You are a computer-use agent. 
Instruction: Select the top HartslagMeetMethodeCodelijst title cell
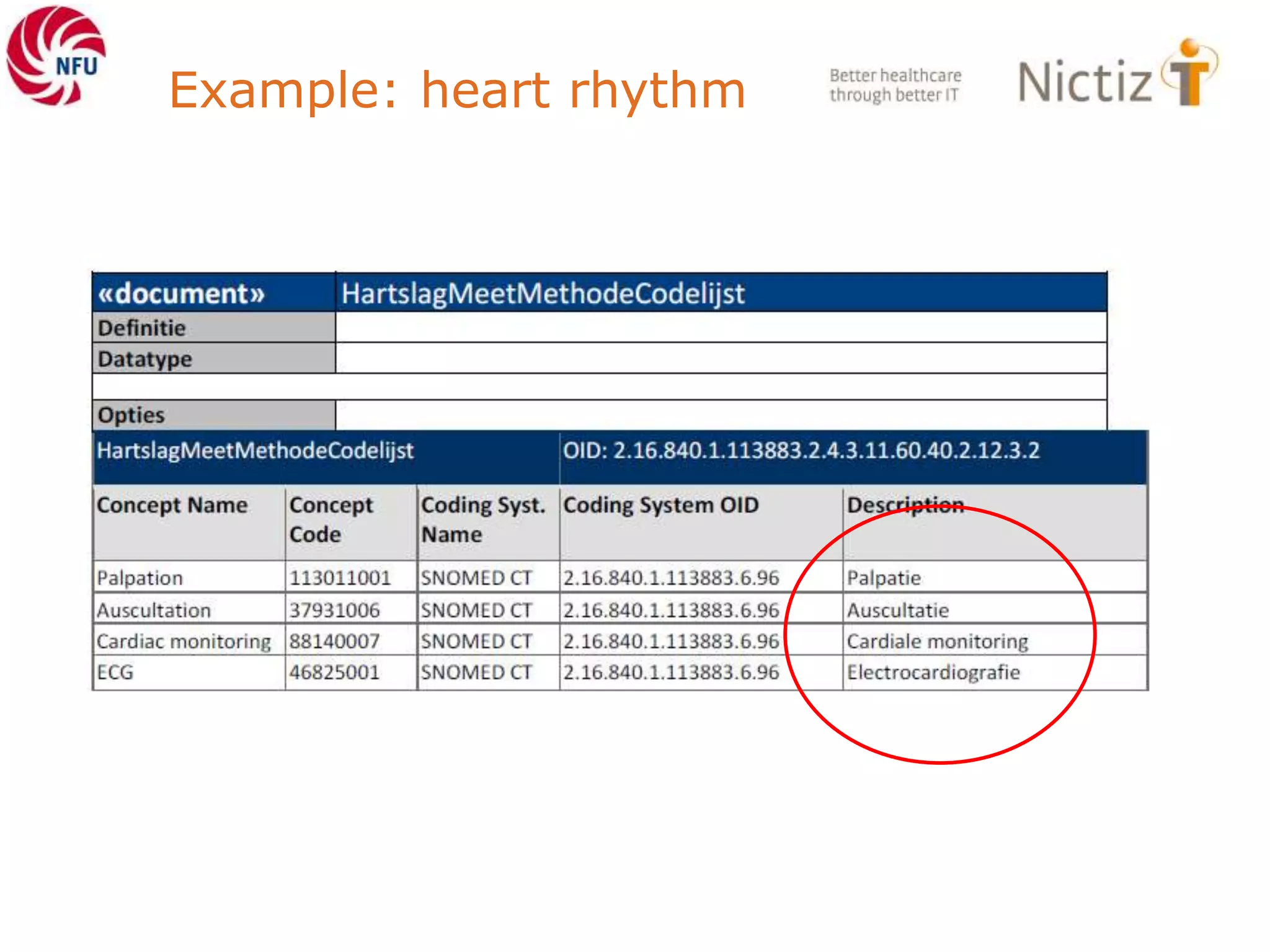pos(721,293)
